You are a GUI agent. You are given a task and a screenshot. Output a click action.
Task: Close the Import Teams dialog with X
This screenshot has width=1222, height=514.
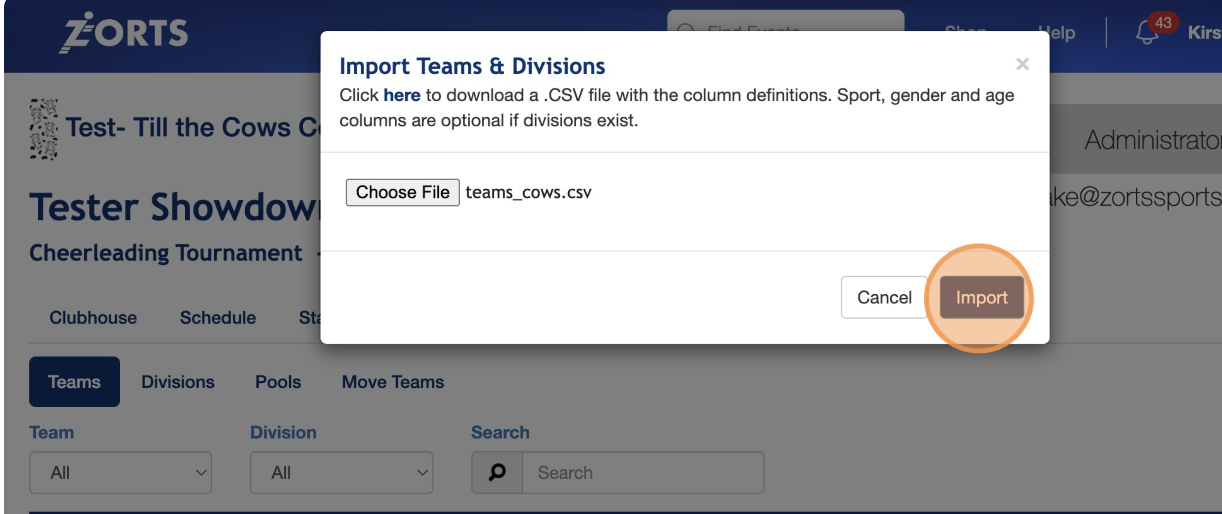click(1022, 64)
